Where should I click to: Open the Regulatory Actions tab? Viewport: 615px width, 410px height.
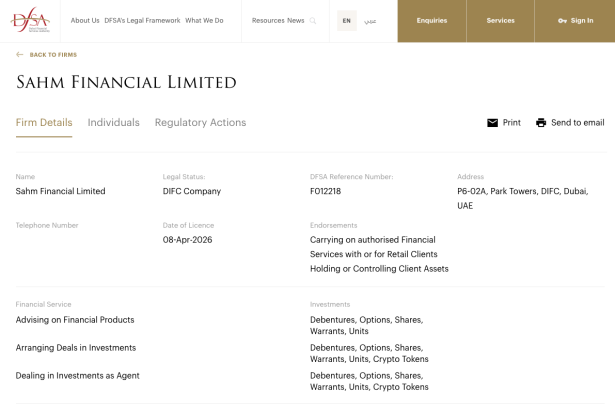pyautogui.click(x=200, y=123)
